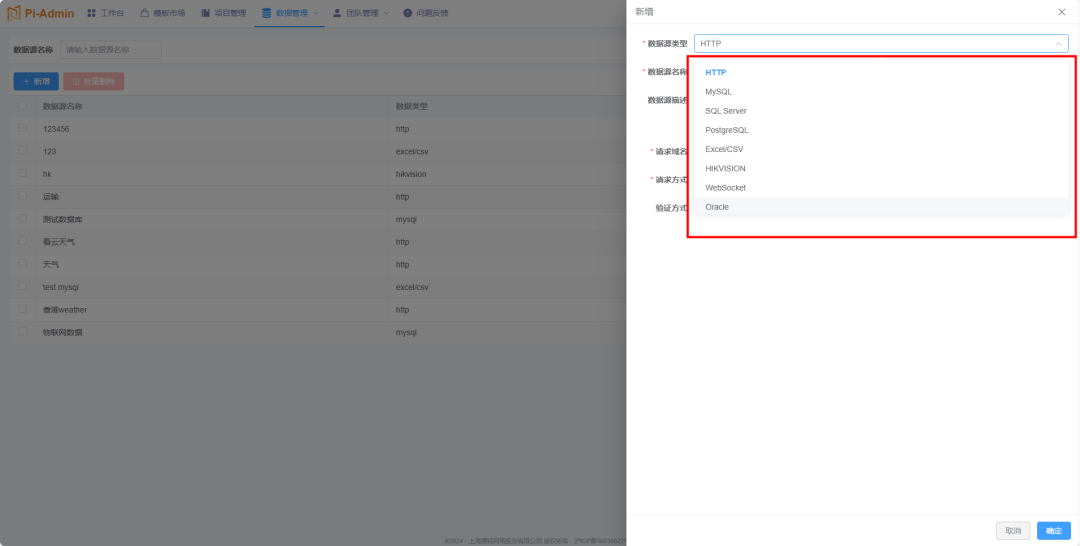Click the 问题反馈 info icon
Image resolution: width=1080 pixels, height=546 pixels.
[408, 13]
